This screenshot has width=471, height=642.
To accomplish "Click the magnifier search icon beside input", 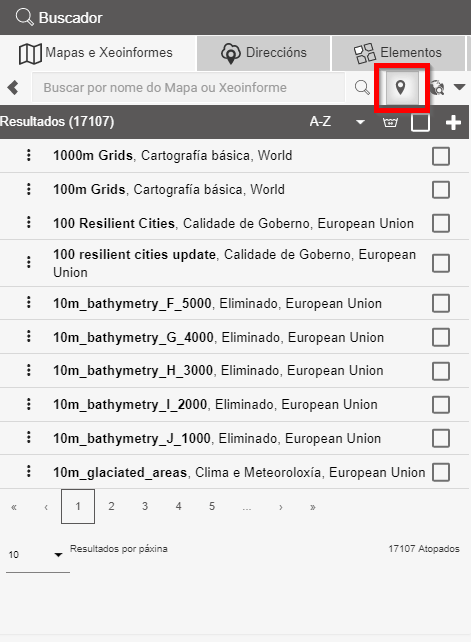I will [362, 87].
